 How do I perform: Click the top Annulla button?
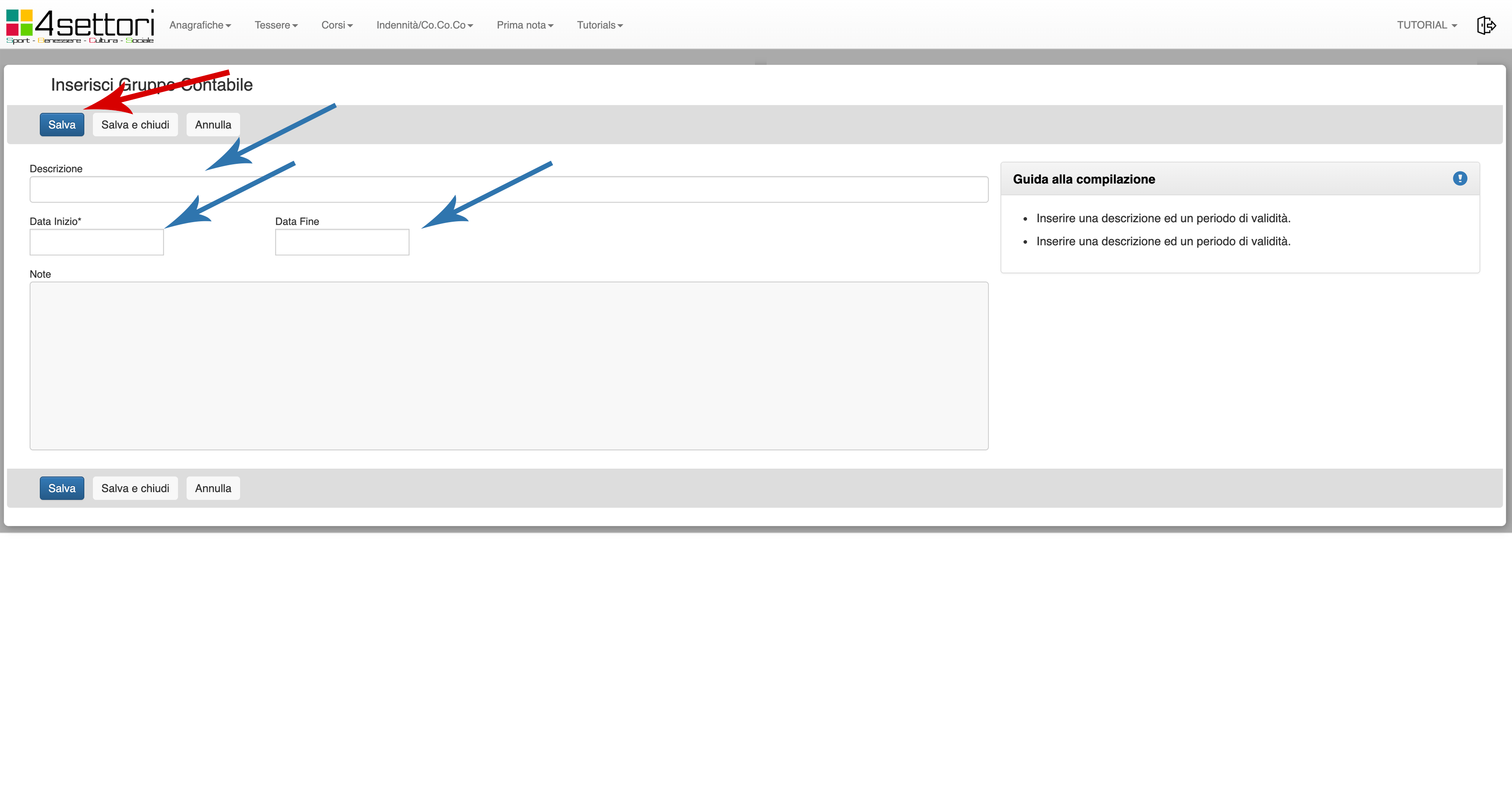213,125
